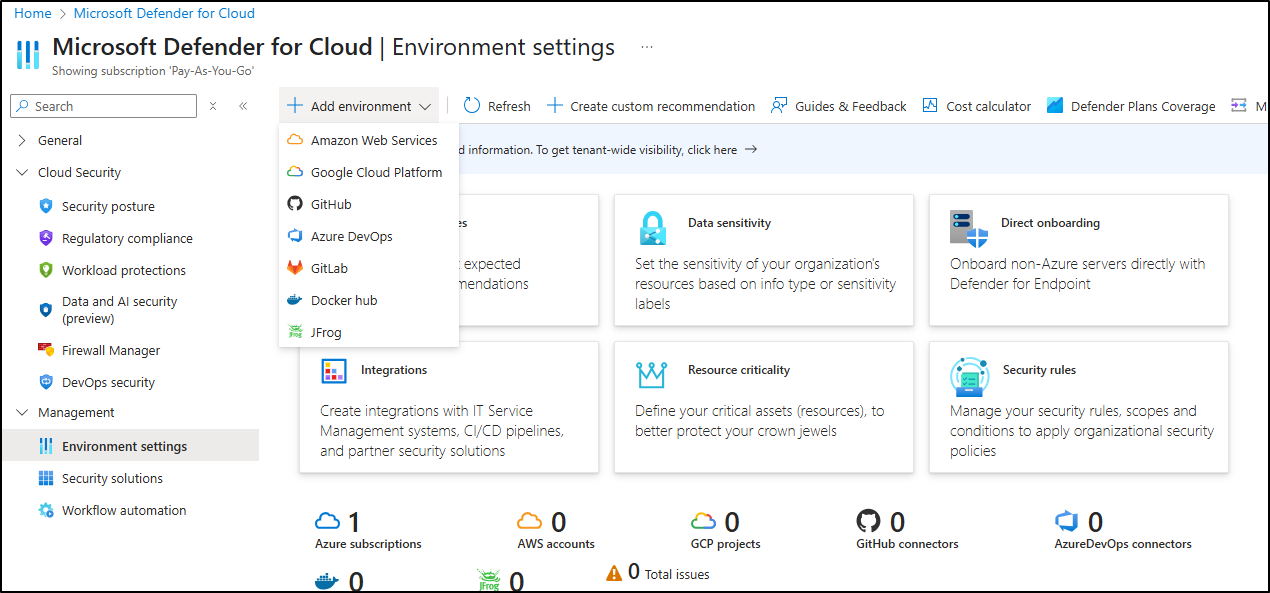Click the Data sensitivity padlock icon
The width and height of the screenshot is (1270, 593).
653,228
